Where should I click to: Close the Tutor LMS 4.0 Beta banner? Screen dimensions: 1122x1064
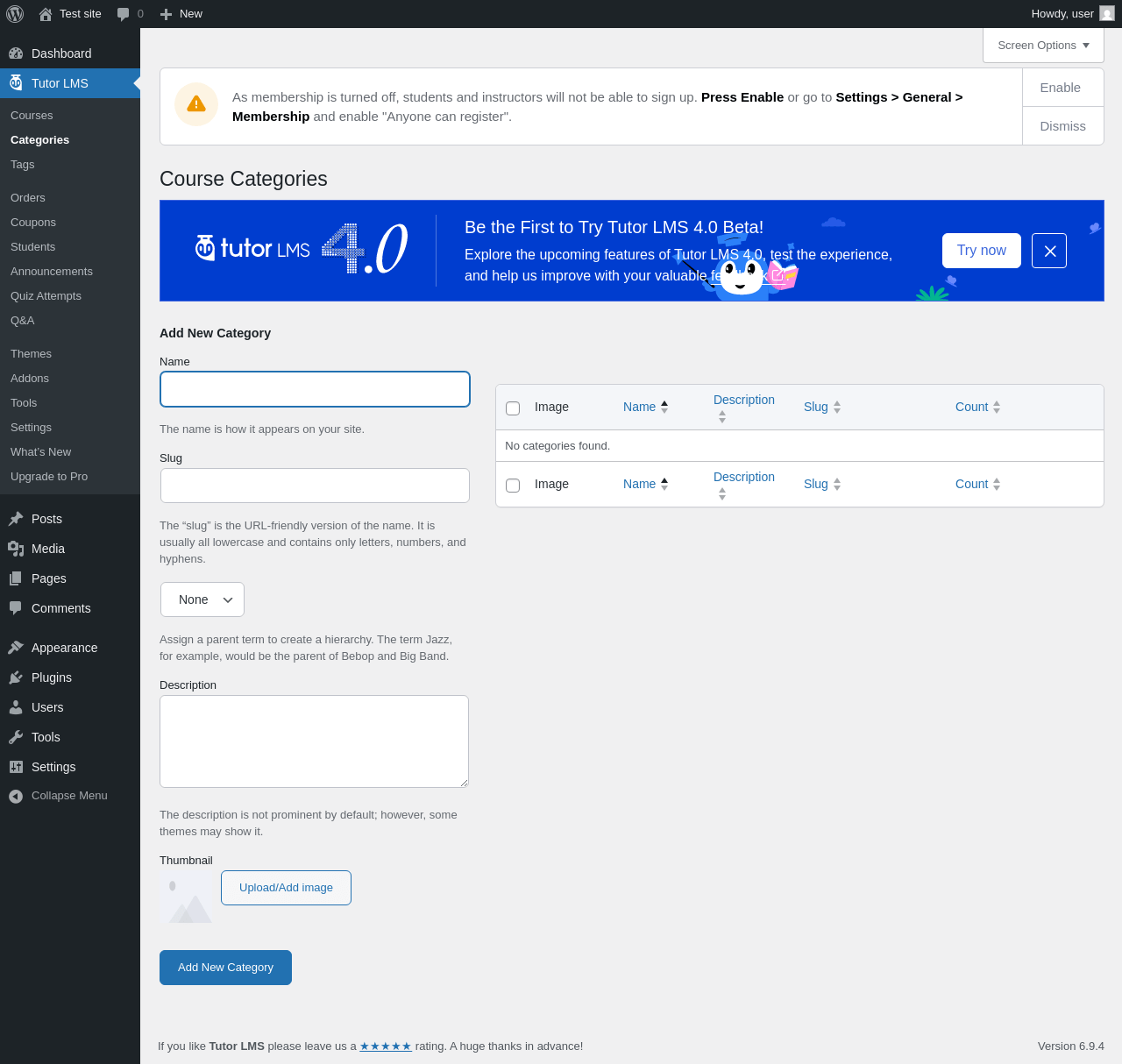coord(1049,251)
